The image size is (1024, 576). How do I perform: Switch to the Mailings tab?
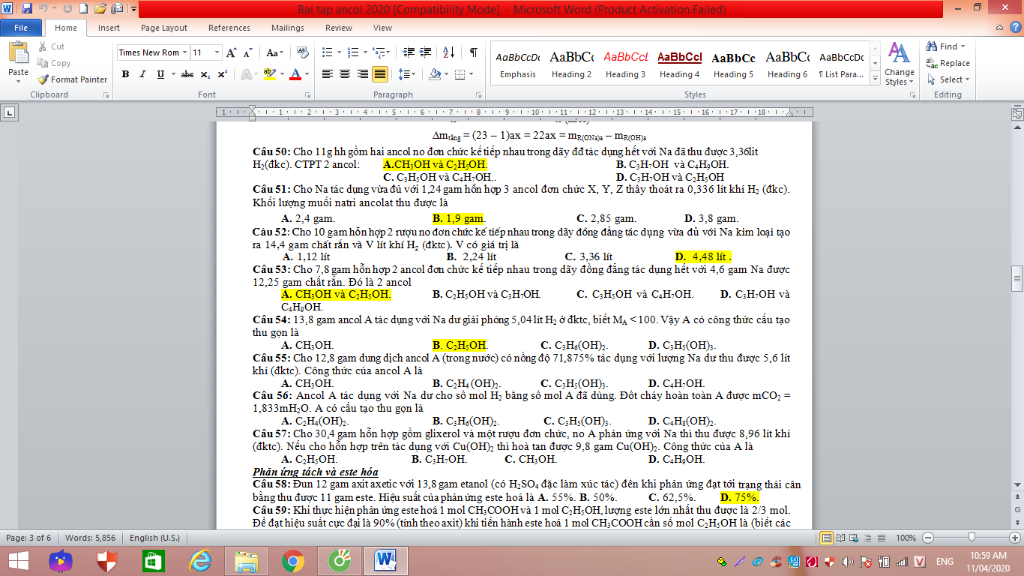pos(287,28)
